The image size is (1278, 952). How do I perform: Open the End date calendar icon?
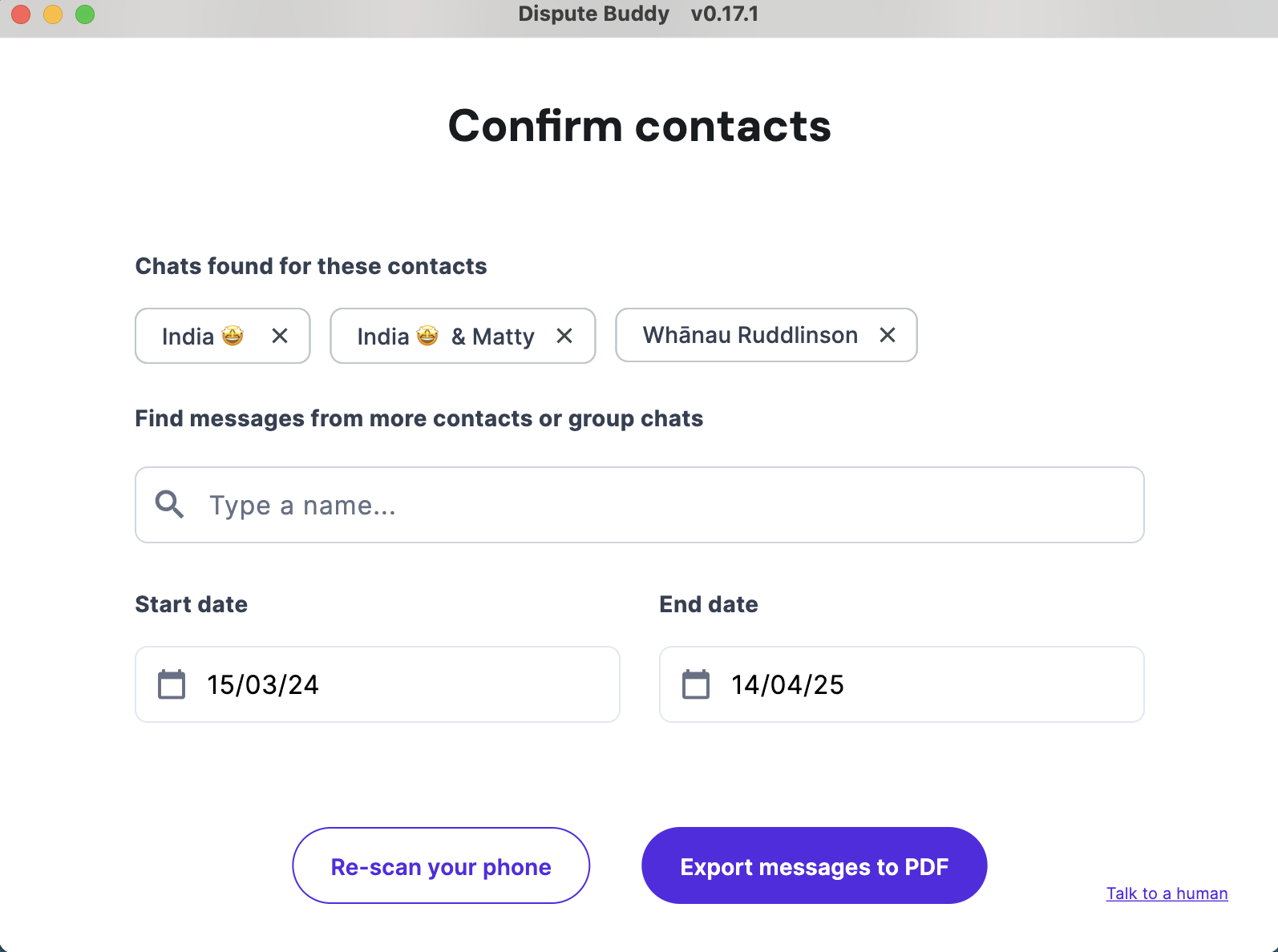point(696,684)
